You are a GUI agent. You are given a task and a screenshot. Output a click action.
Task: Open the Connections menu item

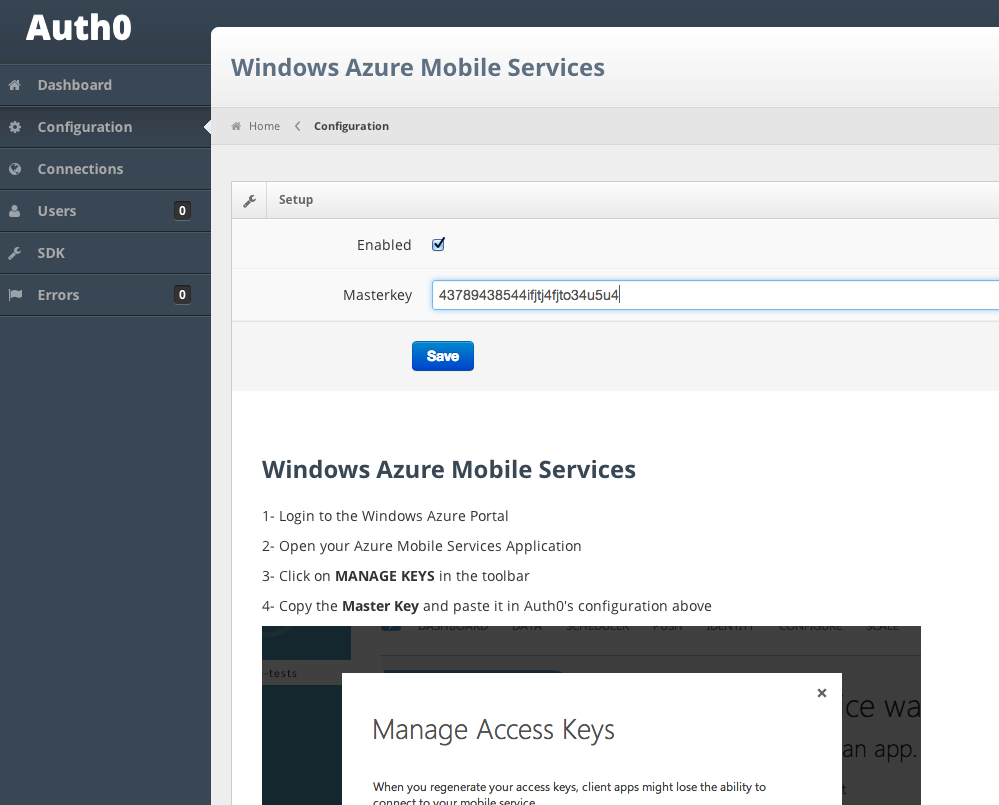105,169
